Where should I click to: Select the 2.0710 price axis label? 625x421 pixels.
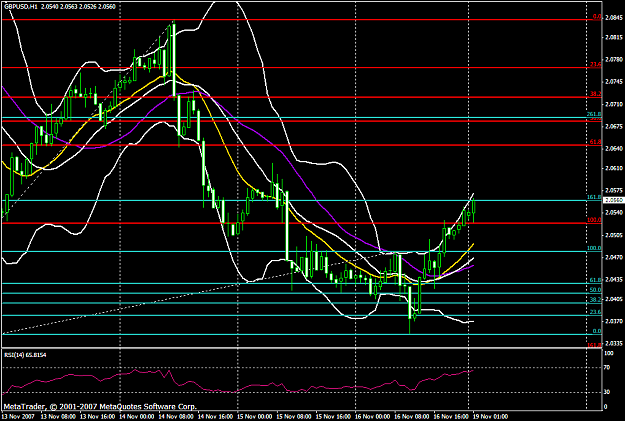pos(614,104)
